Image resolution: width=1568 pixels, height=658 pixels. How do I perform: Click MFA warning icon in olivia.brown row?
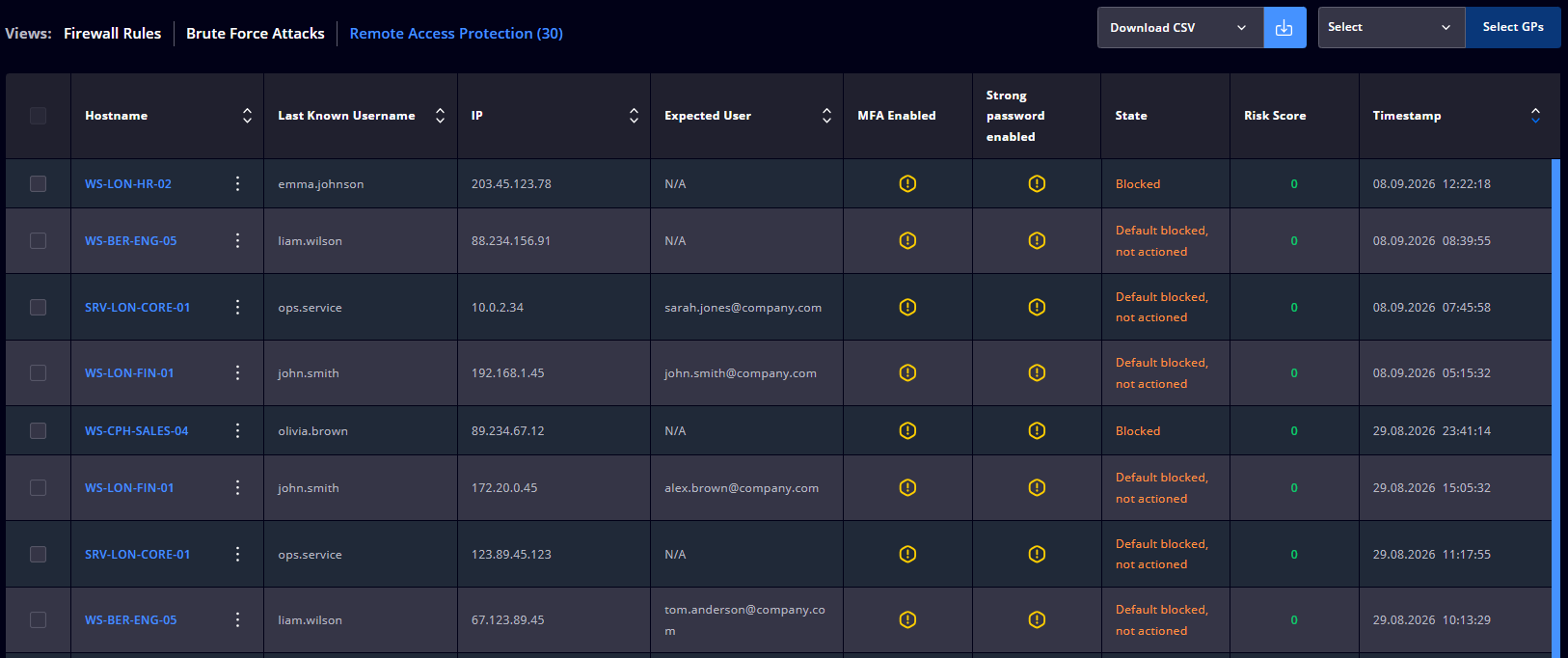pos(907,430)
